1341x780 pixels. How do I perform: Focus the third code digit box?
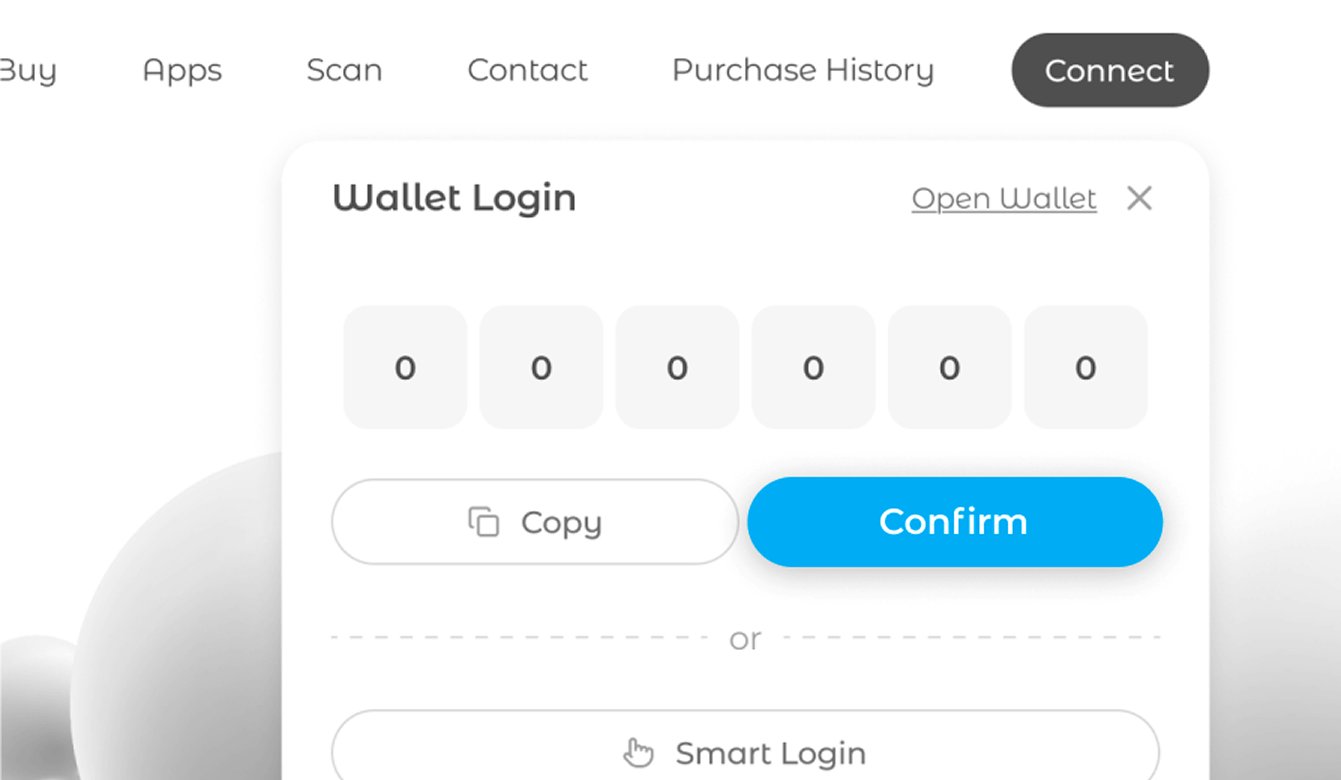[x=677, y=367]
